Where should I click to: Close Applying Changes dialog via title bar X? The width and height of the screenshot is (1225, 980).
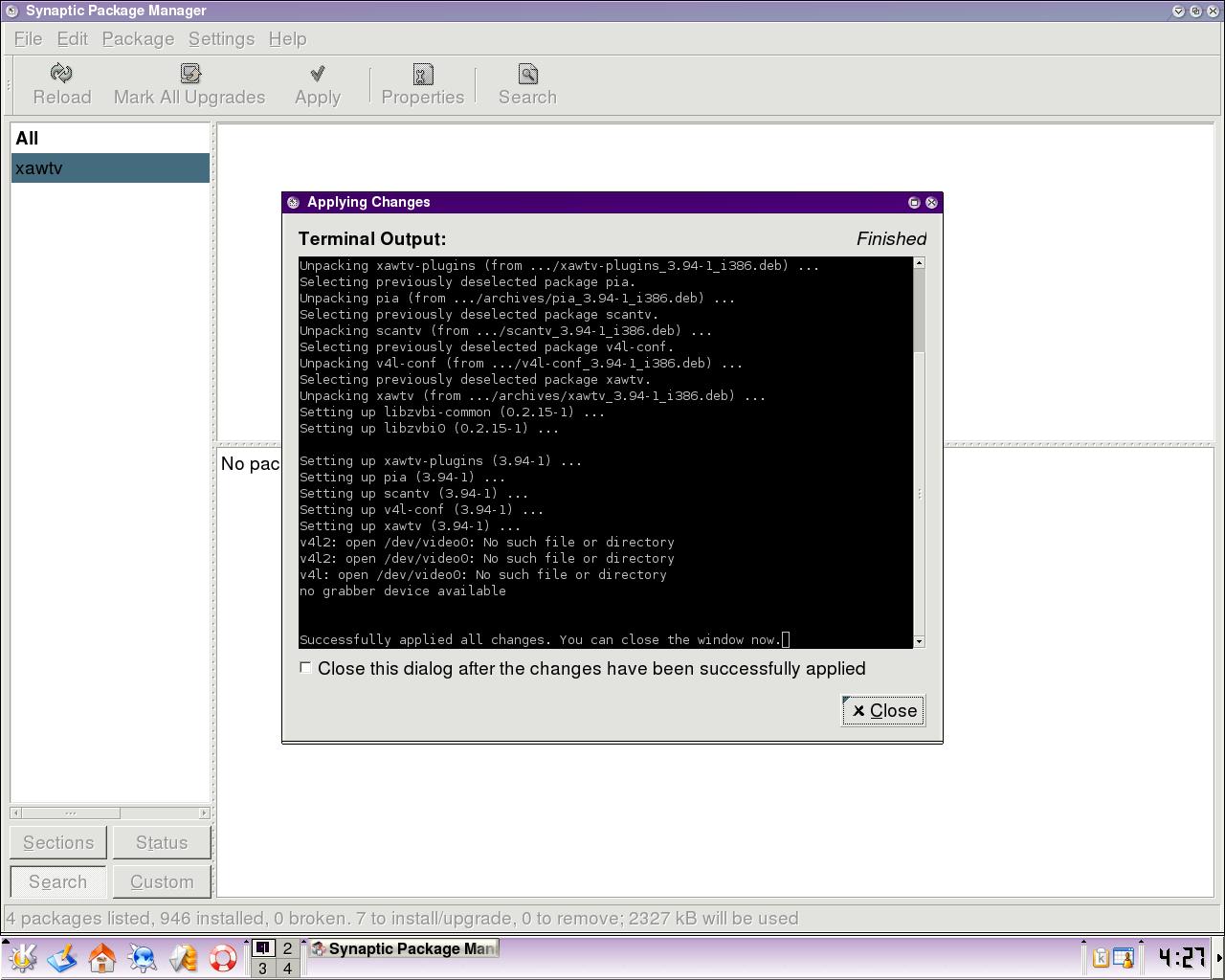931,202
